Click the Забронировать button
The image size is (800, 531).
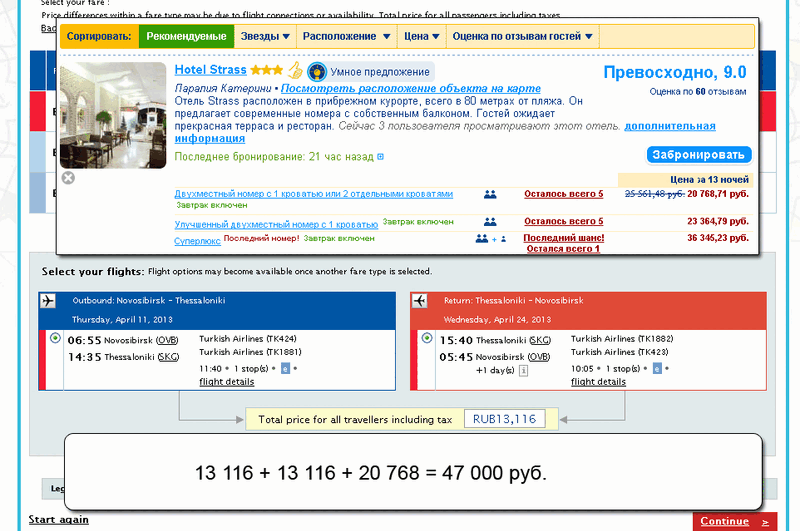coord(698,155)
